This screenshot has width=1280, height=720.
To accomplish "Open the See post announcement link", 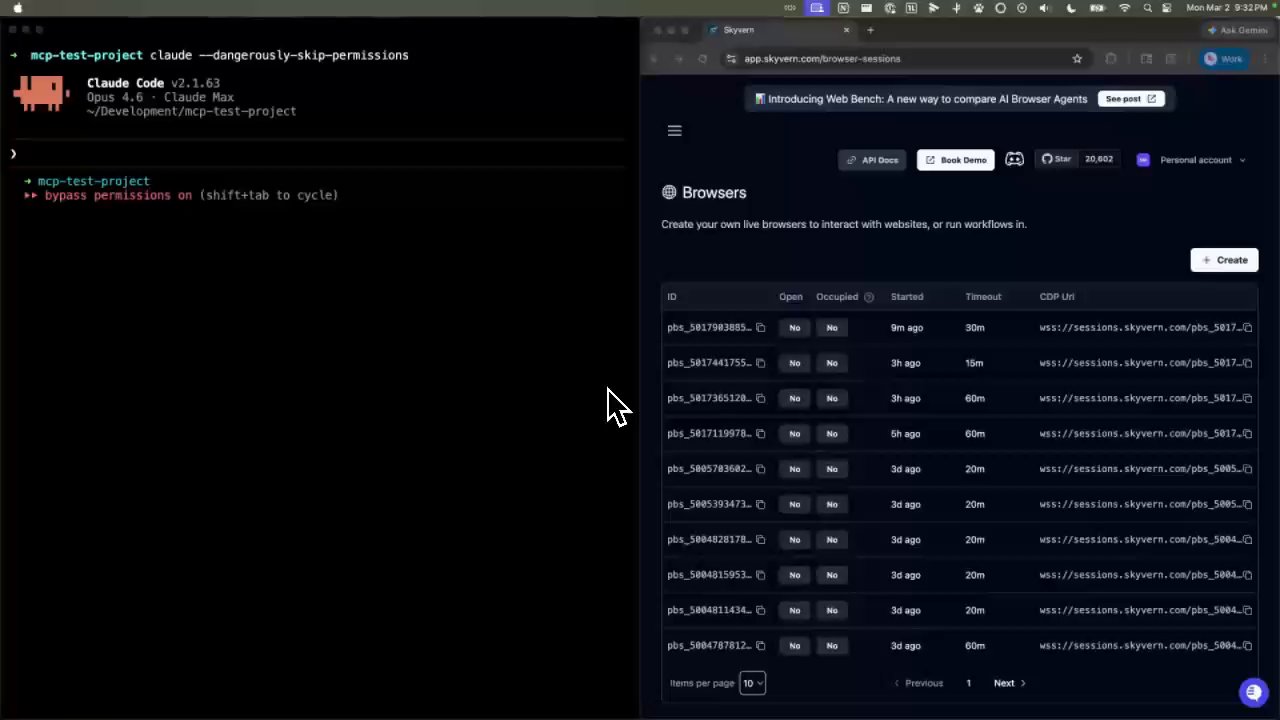I will [x=1130, y=99].
